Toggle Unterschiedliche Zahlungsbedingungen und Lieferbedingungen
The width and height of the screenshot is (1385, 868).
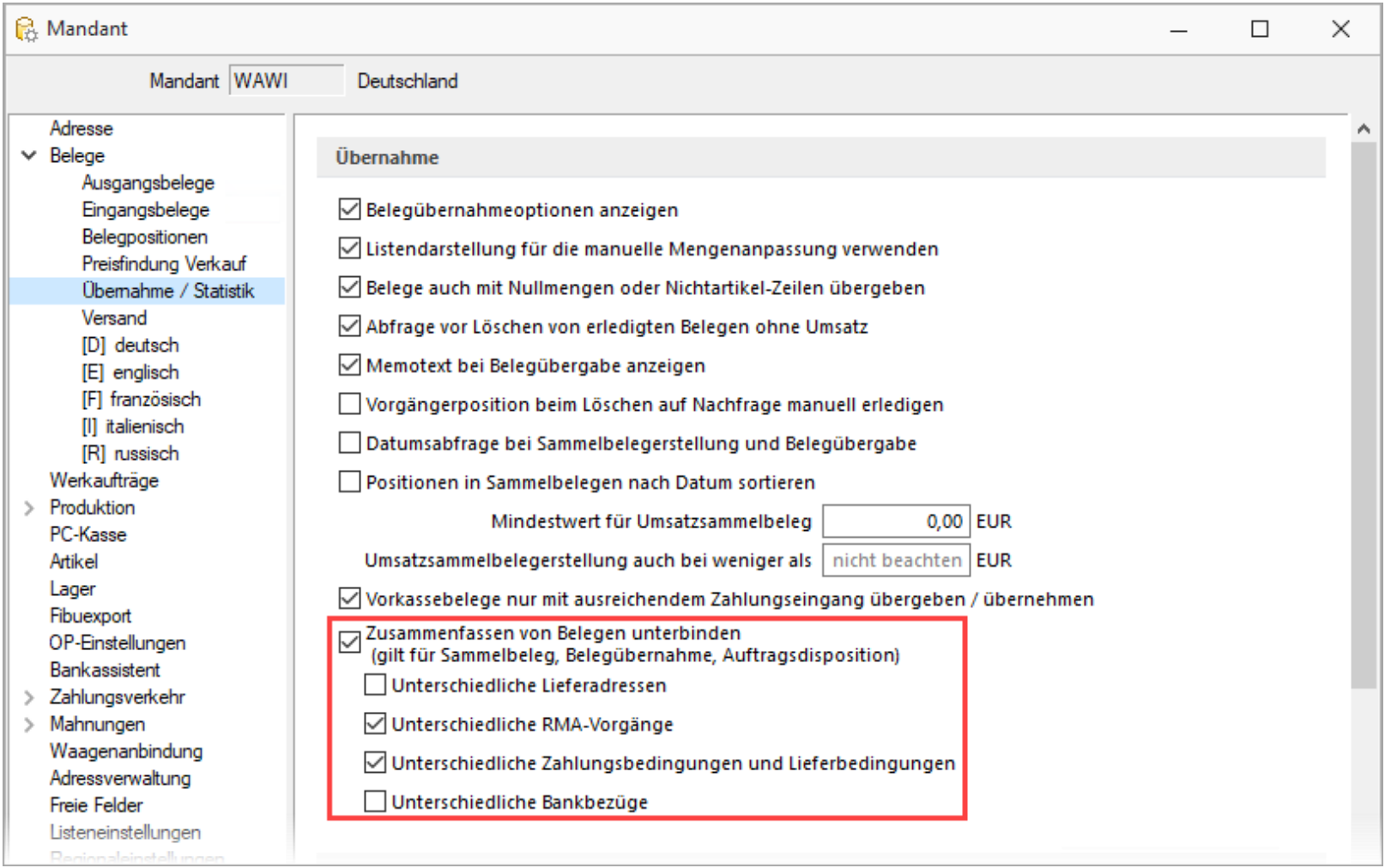(x=375, y=763)
